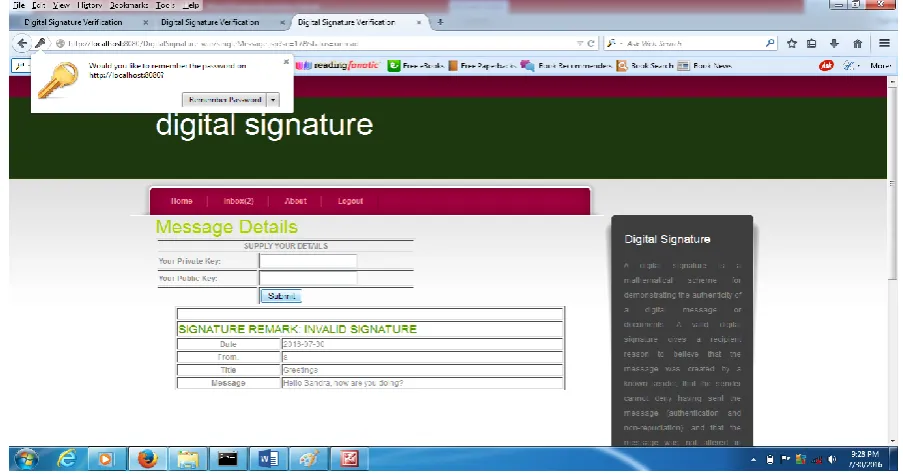Click the Logout navigation link
Image resolution: width=903 pixels, height=474 pixels.
pos(350,201)
